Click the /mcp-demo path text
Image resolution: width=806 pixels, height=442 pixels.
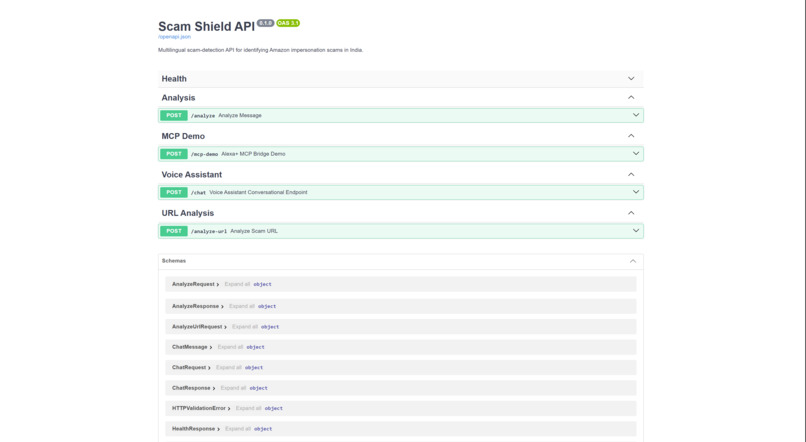click(205, 154)
